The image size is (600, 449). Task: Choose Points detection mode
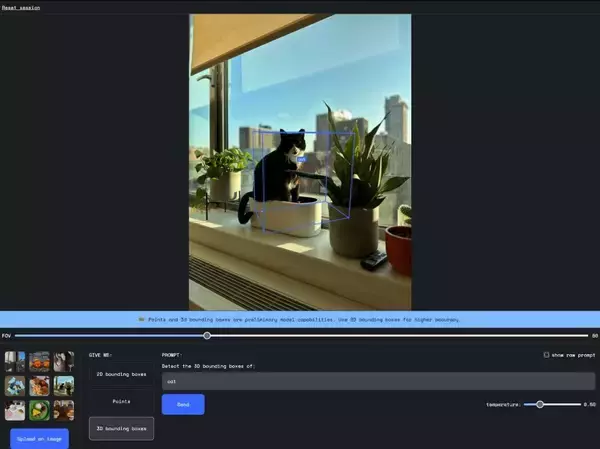(121, 401)
